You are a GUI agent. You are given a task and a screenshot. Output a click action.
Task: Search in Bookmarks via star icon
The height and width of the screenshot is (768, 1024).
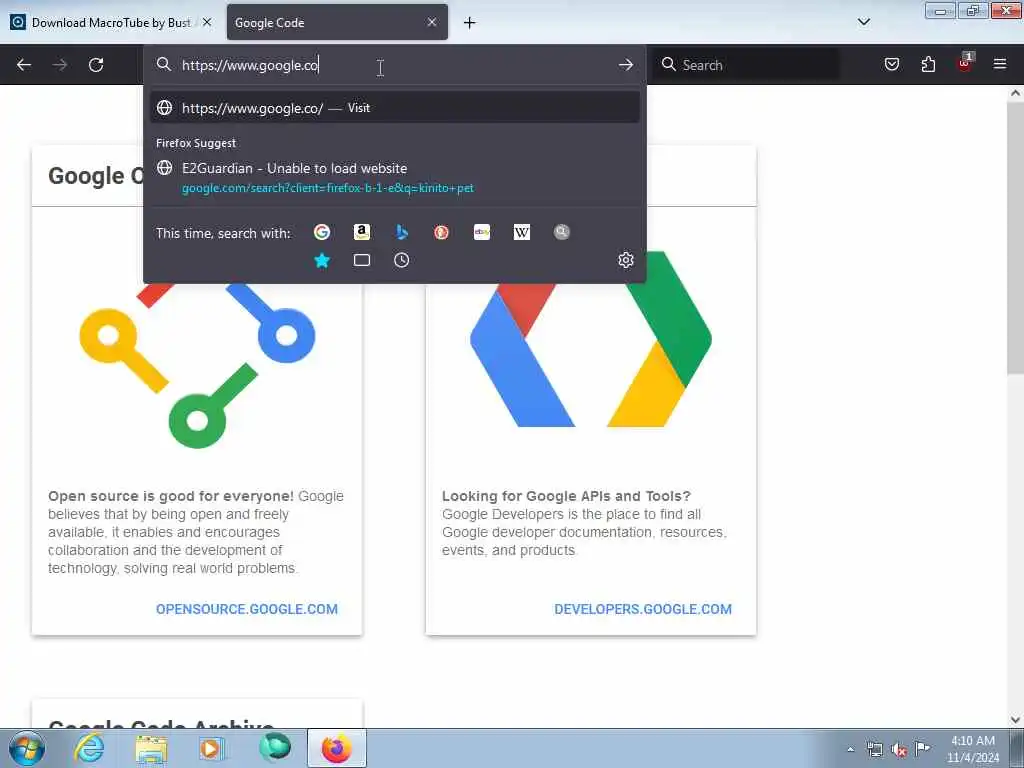point(322,260)
